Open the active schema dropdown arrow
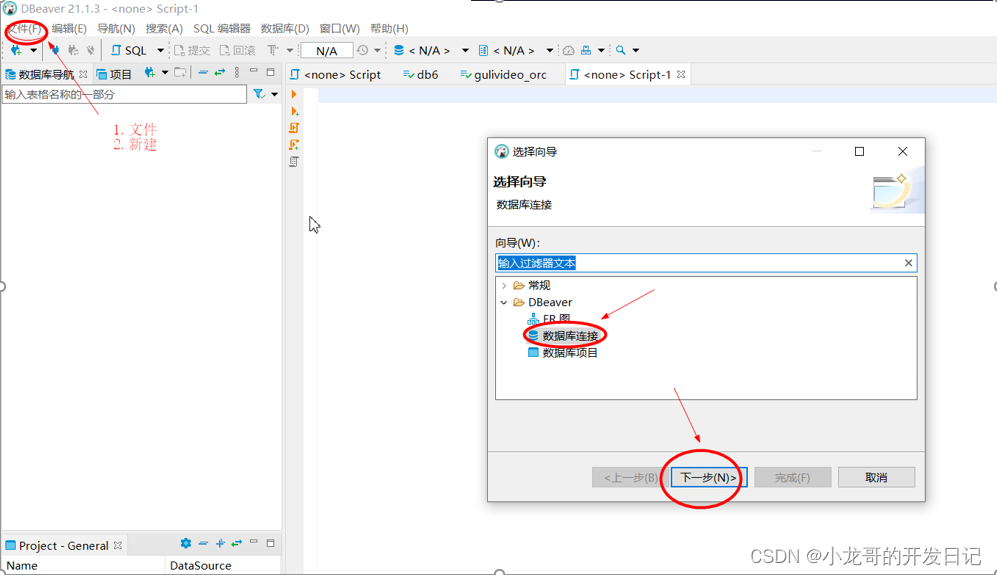The image size is (997, 575). point(550,50)
